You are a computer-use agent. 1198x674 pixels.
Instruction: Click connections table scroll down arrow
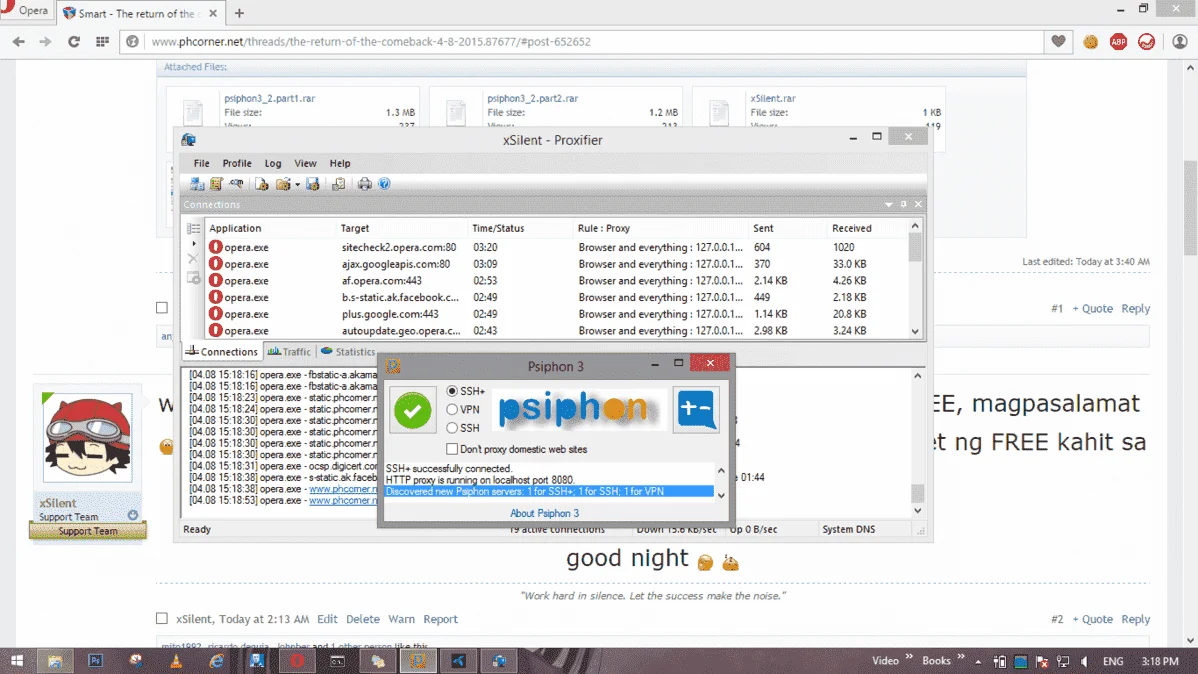coord(915,332)
